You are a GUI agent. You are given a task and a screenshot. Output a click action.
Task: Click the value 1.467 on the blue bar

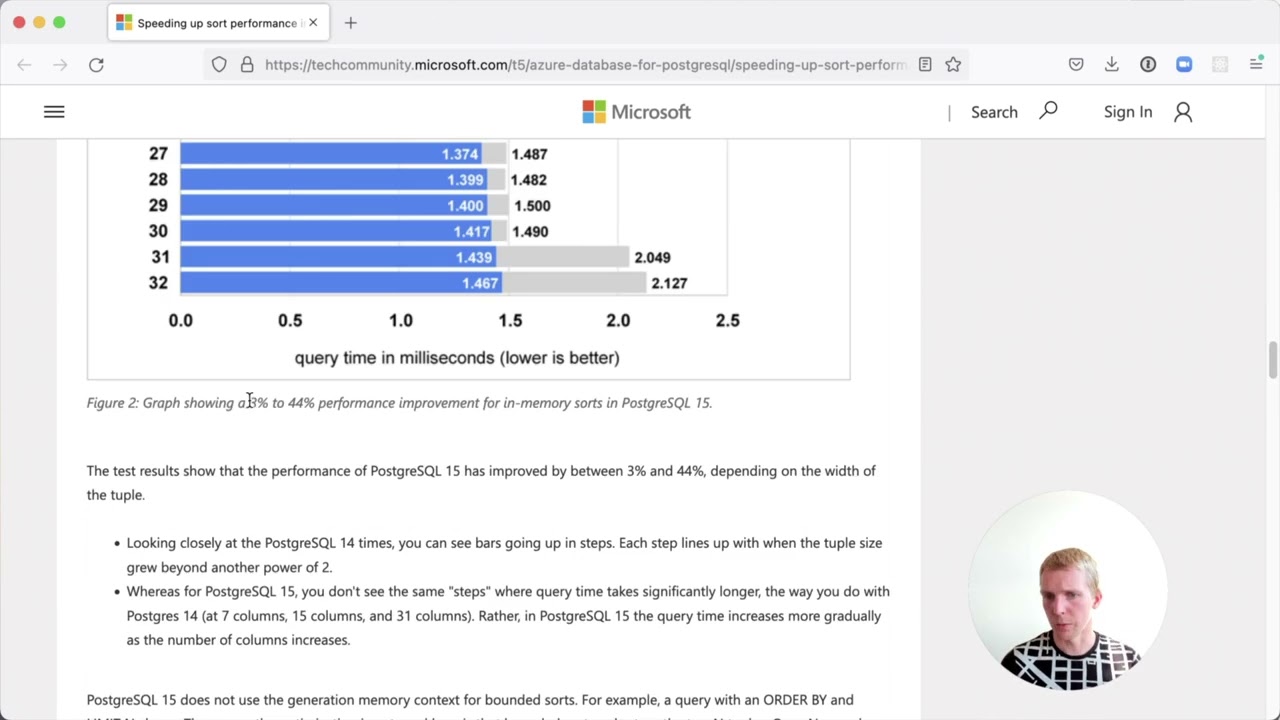click(480, 283)
